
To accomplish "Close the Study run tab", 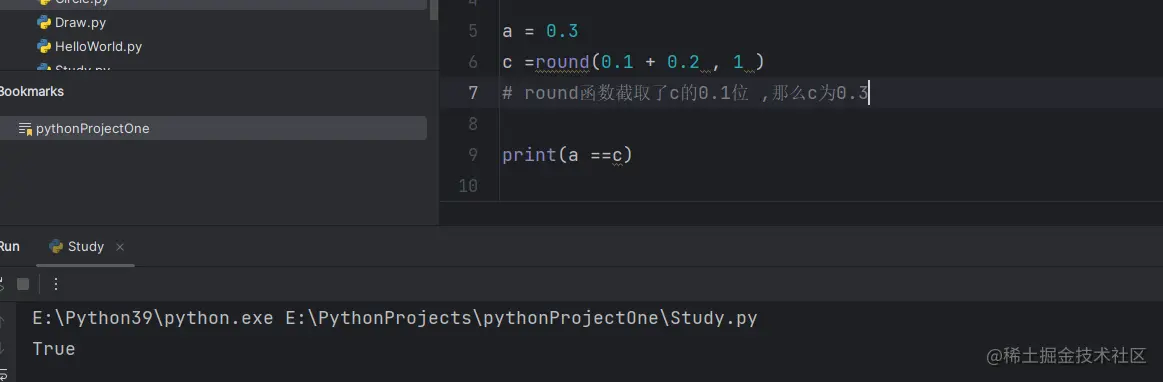I will pos(120,246).
